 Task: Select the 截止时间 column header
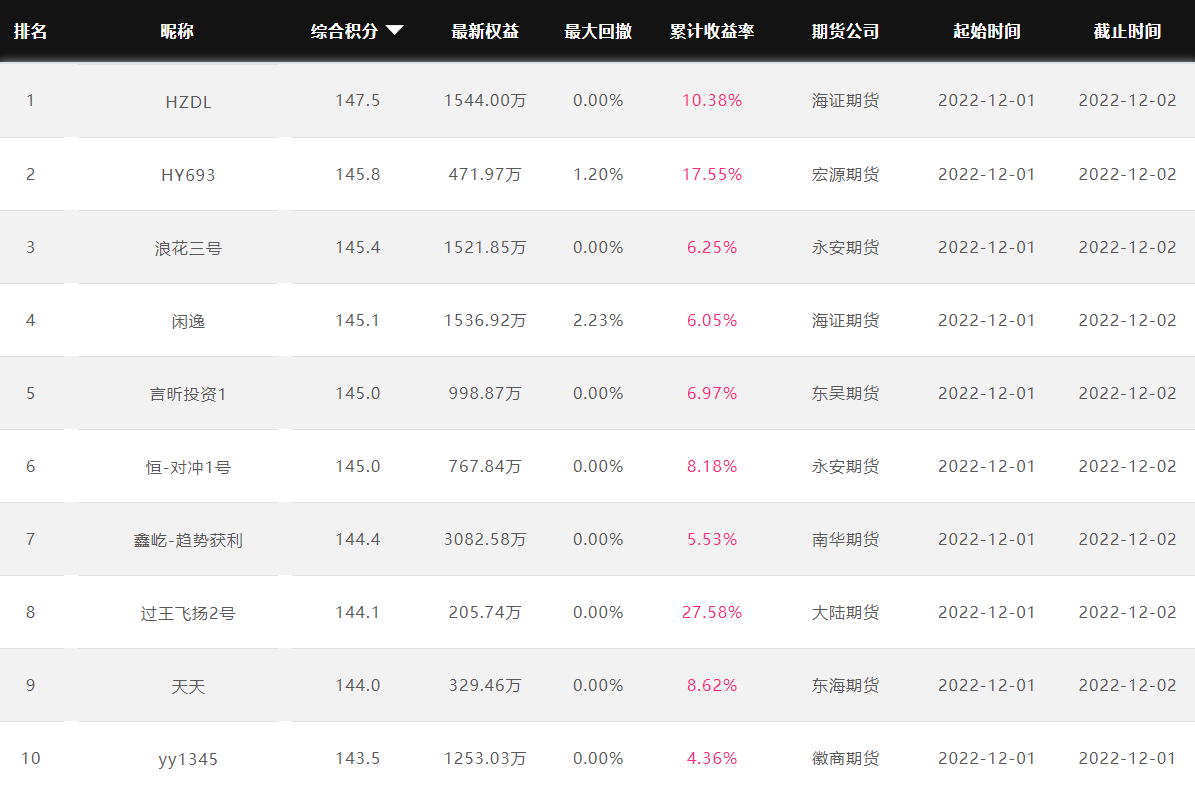(x=1127, y=31)
